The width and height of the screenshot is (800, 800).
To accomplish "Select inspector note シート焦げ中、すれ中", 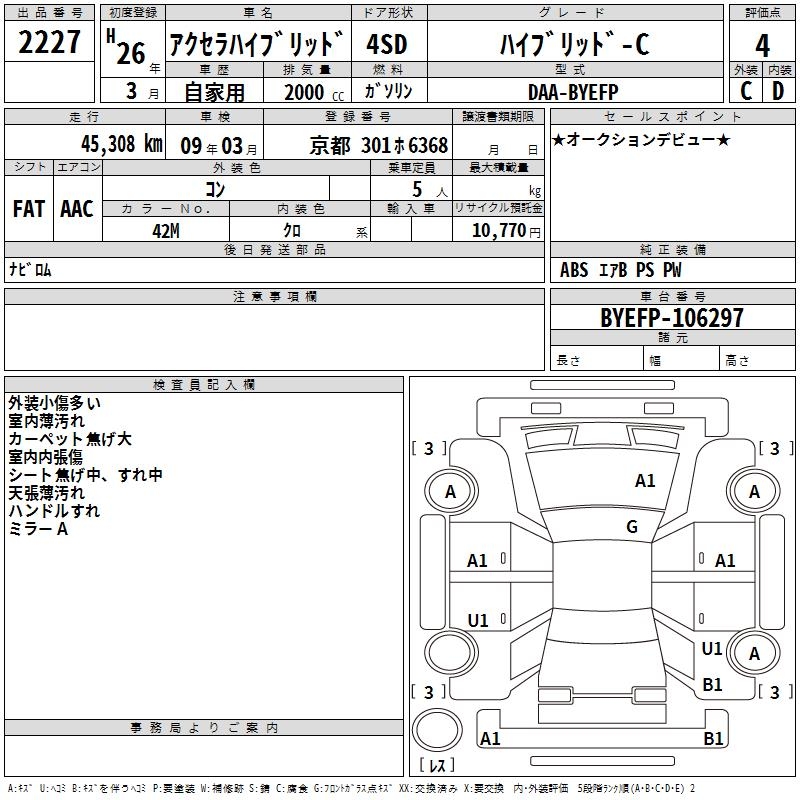I will pos(85,475).
